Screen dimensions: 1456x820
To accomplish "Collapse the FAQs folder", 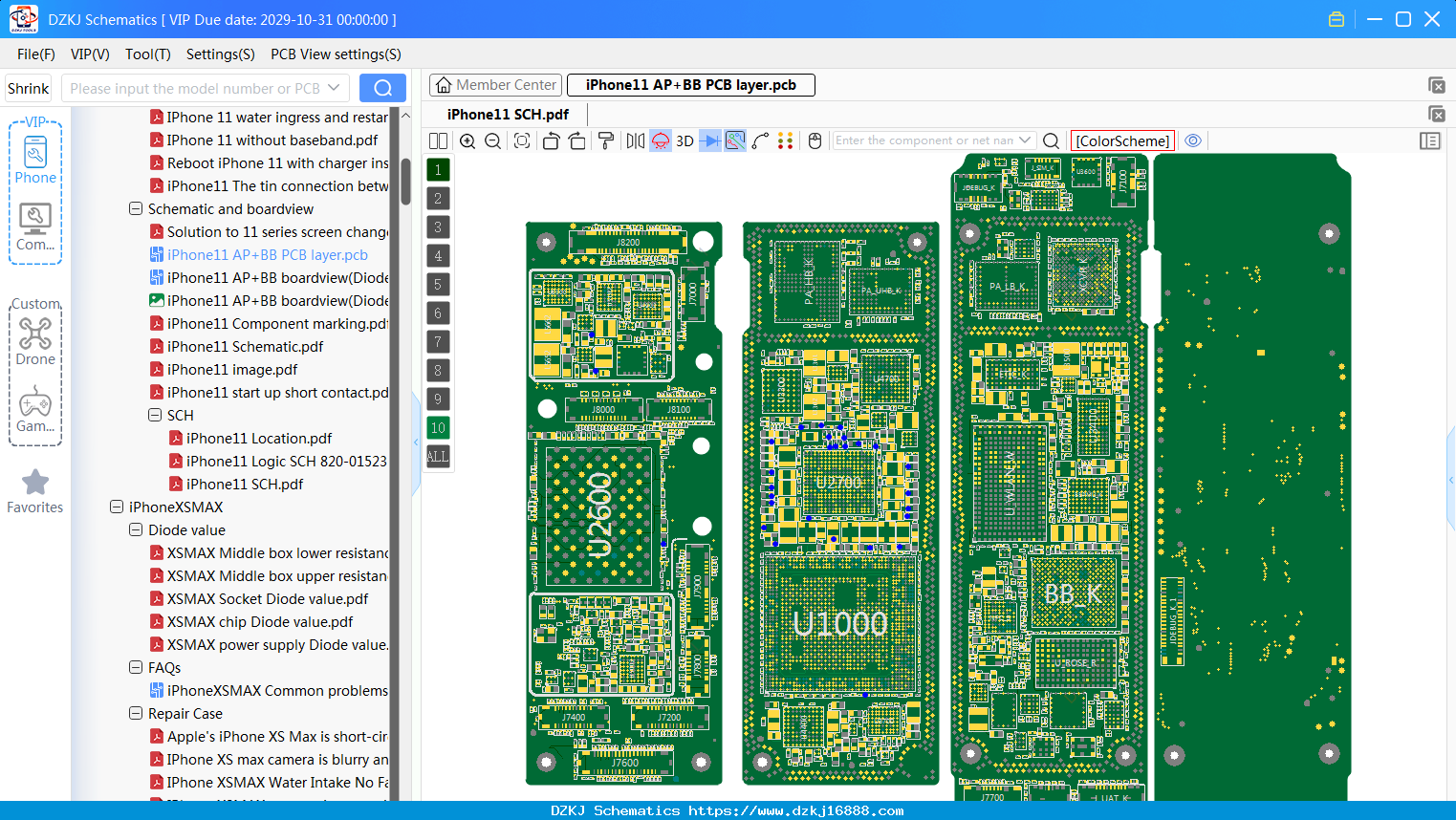I will coord(136,667).
